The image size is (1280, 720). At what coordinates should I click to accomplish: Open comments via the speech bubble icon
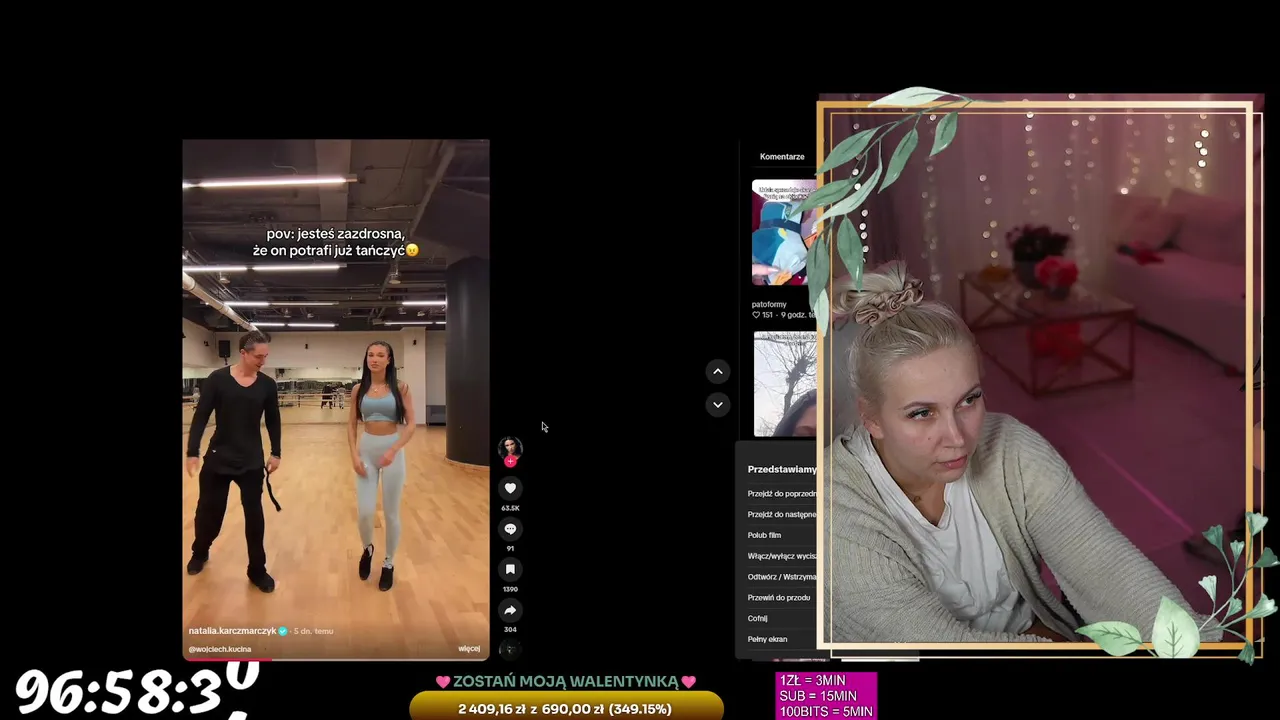tap(510, 529)
